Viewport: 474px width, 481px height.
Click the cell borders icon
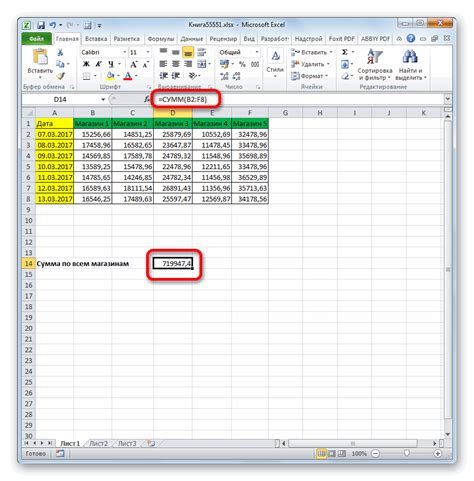click(87, 76)
